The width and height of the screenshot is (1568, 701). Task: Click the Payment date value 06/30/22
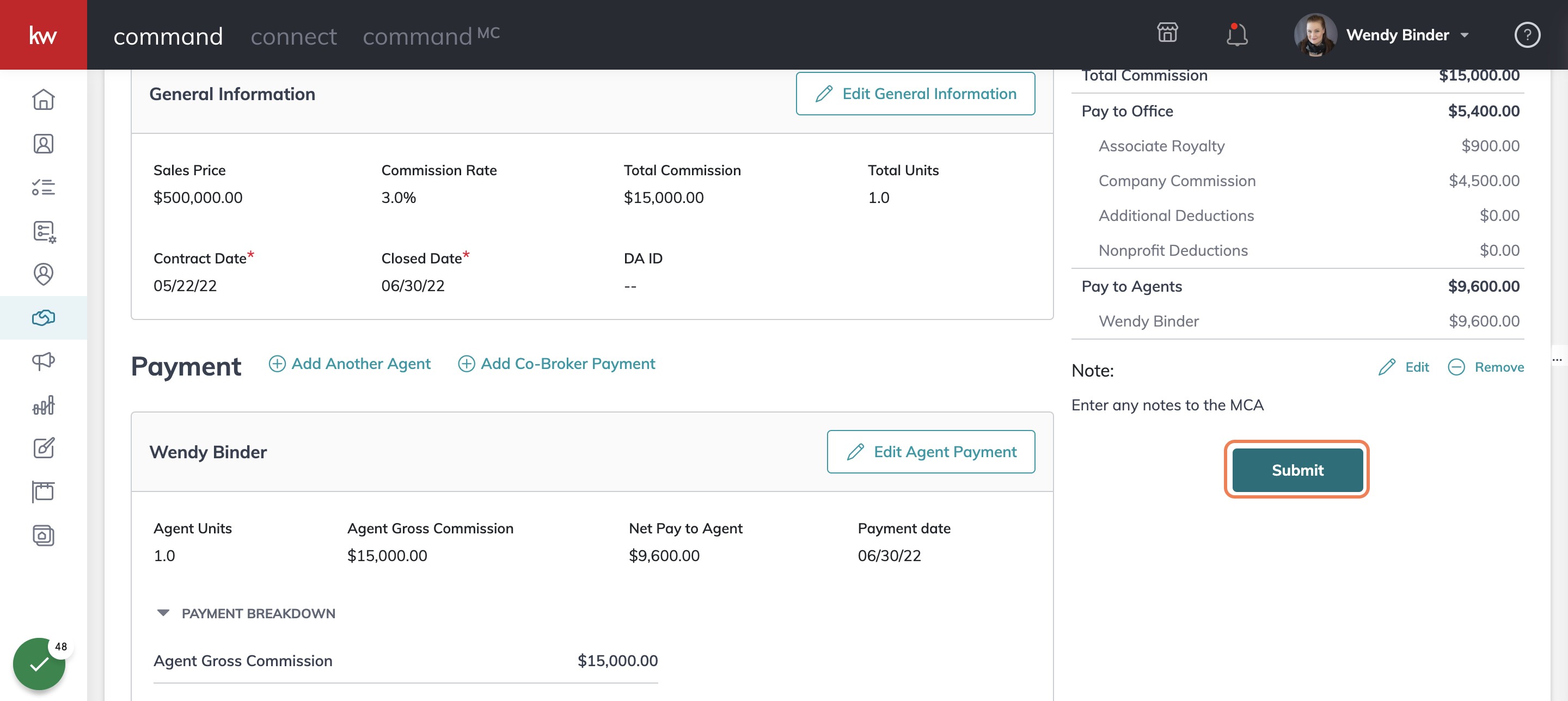pyautogui.click(x=889, y=556)
